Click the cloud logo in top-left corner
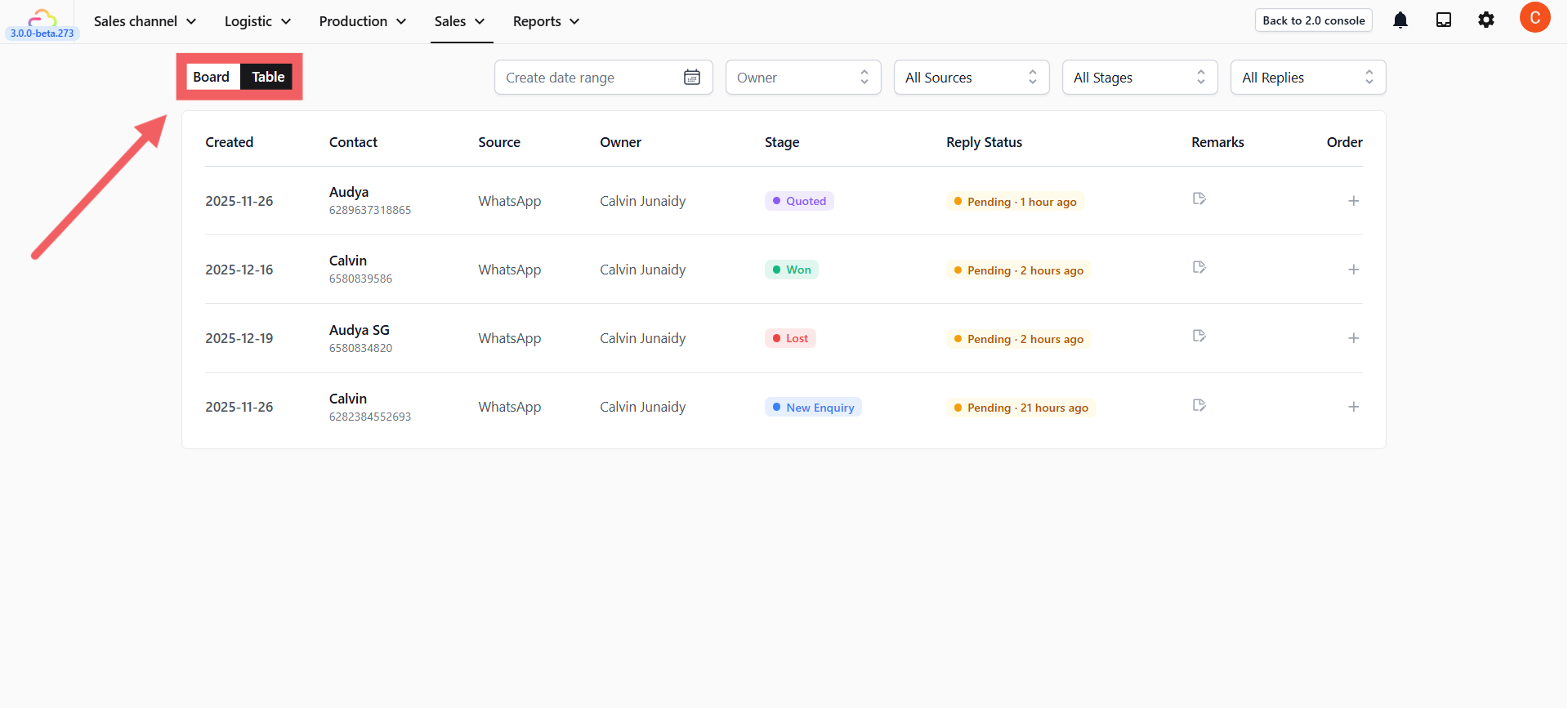Image resolution: width=1568 pixels, height=709 pixels. (42, 17)
